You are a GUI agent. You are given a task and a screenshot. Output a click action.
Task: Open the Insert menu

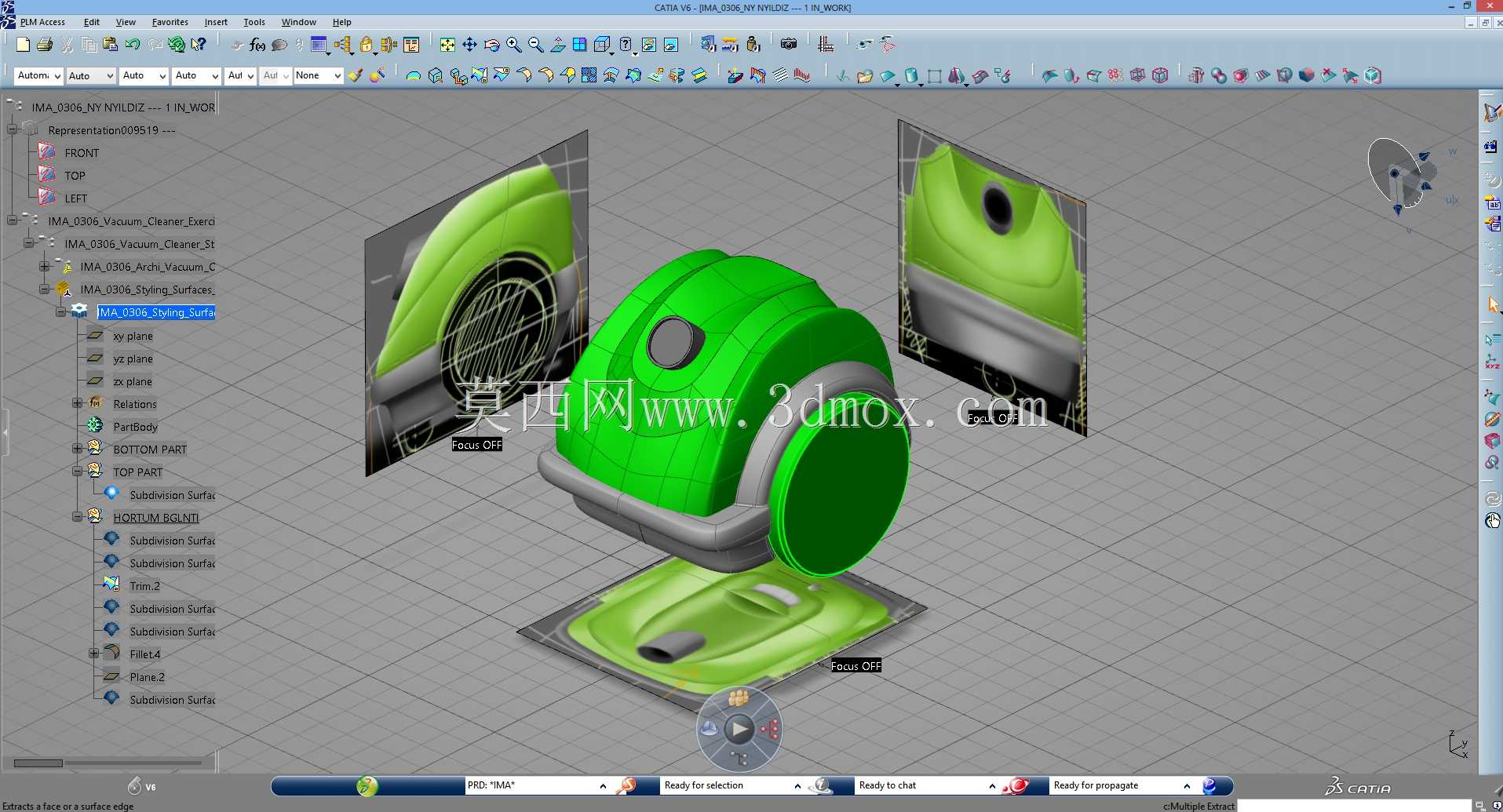[x=216, y=22]
